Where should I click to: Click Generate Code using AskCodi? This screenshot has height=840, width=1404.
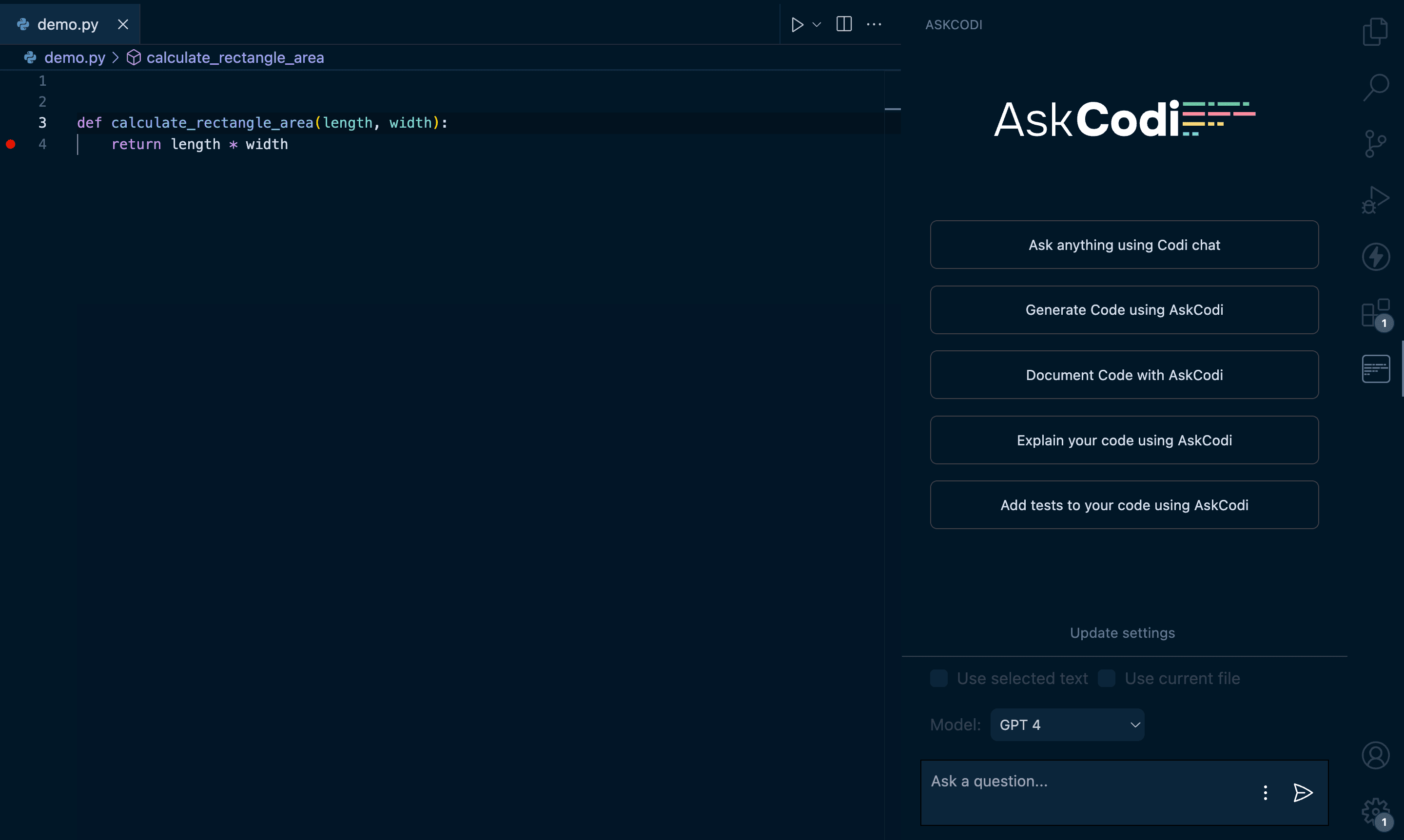coord(1124,309)
